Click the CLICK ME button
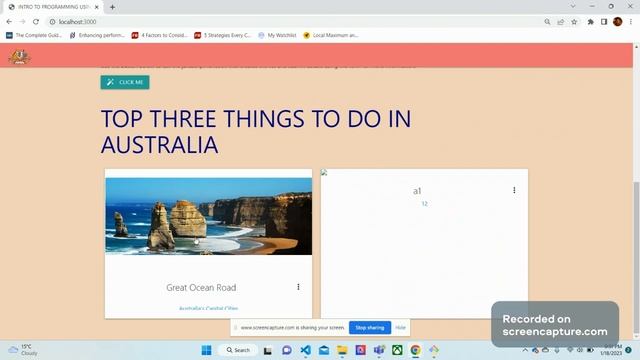Screen dimensions: 640x360 point(125,82)
